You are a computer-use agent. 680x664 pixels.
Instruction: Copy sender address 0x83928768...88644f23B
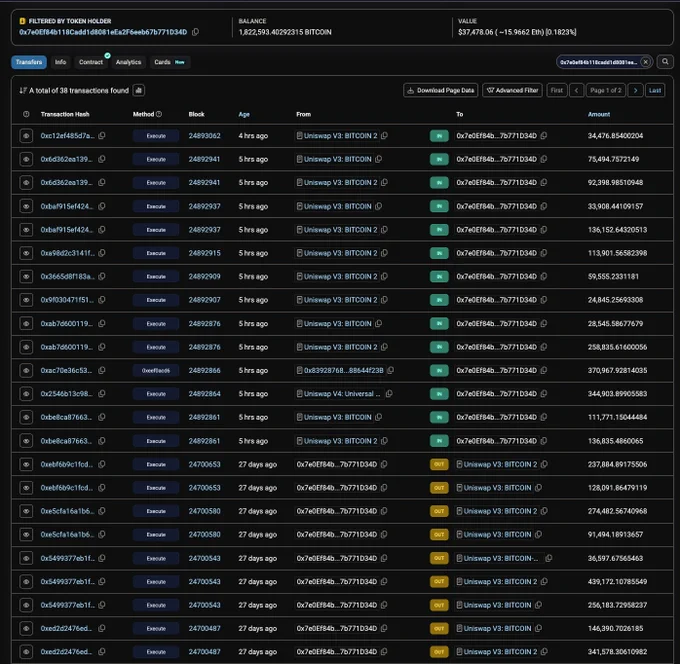[x=390, y=370]
